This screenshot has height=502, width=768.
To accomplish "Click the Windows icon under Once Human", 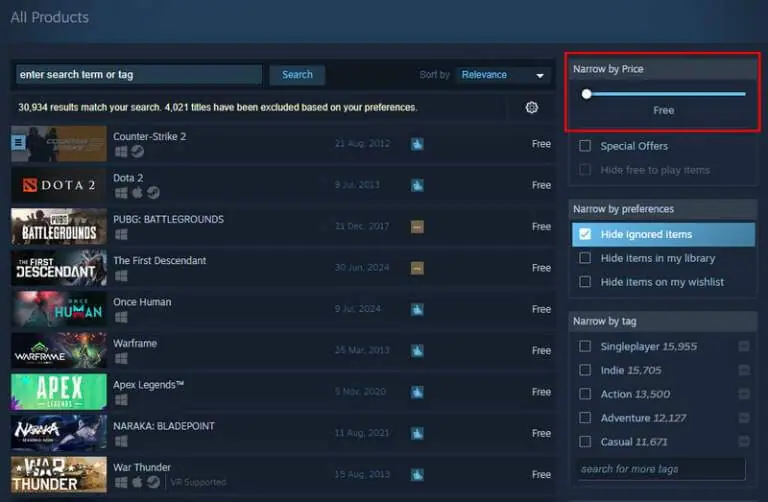I will pos(121,317).
